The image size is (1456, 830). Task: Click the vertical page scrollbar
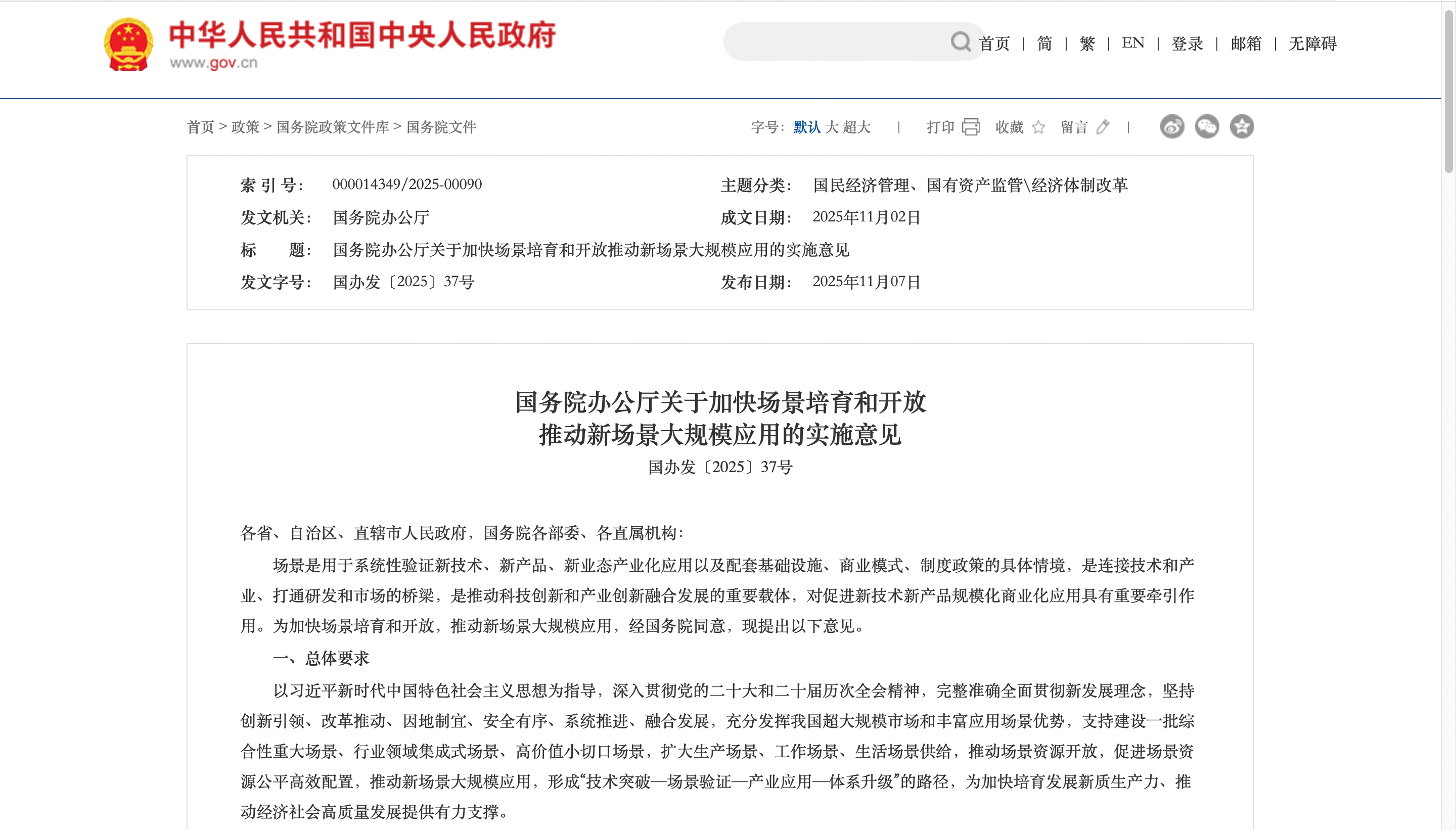point(1448,91)
